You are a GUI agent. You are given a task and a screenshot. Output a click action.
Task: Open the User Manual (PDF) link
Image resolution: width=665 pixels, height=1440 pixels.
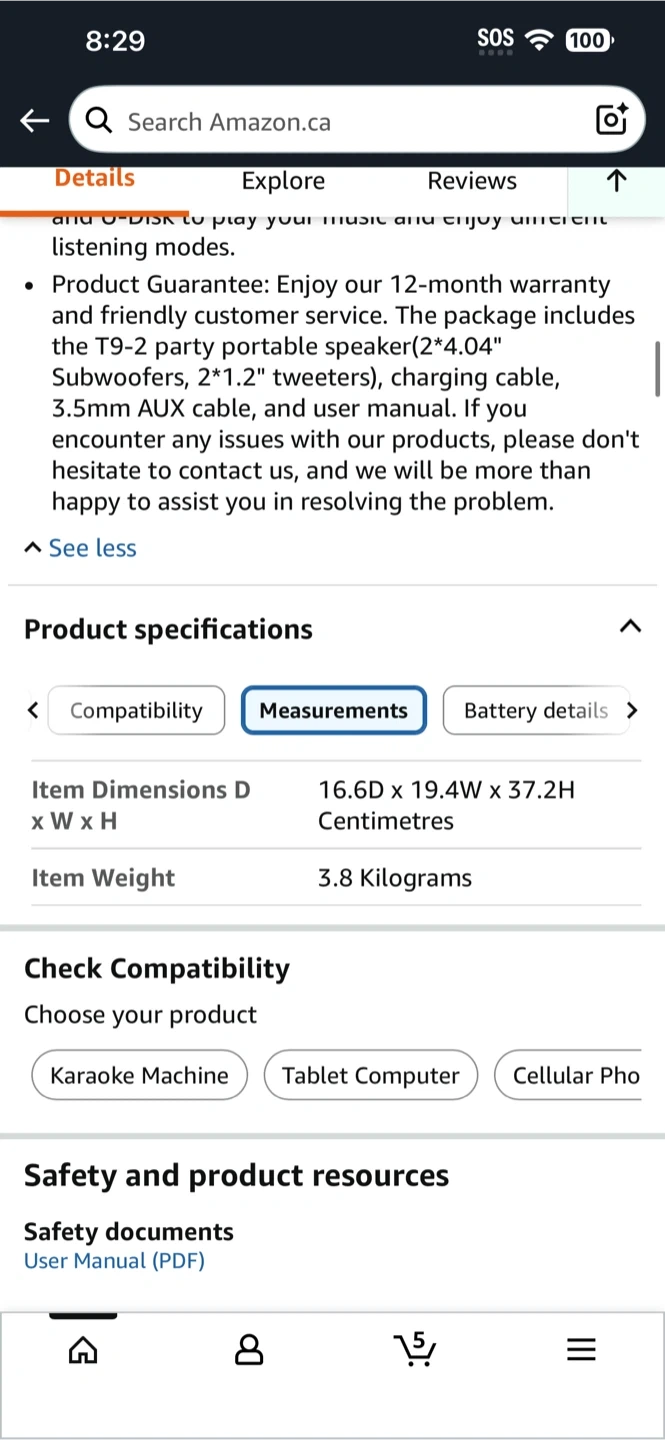114,1261
